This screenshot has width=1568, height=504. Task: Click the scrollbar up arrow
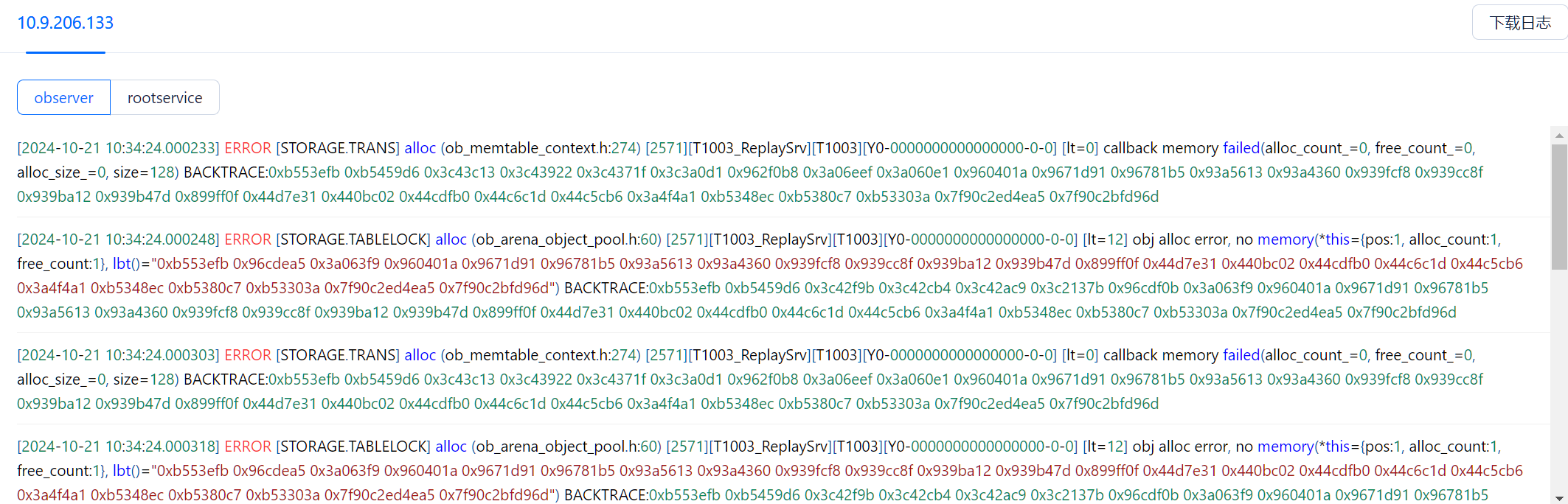[x=1559, y=136]
